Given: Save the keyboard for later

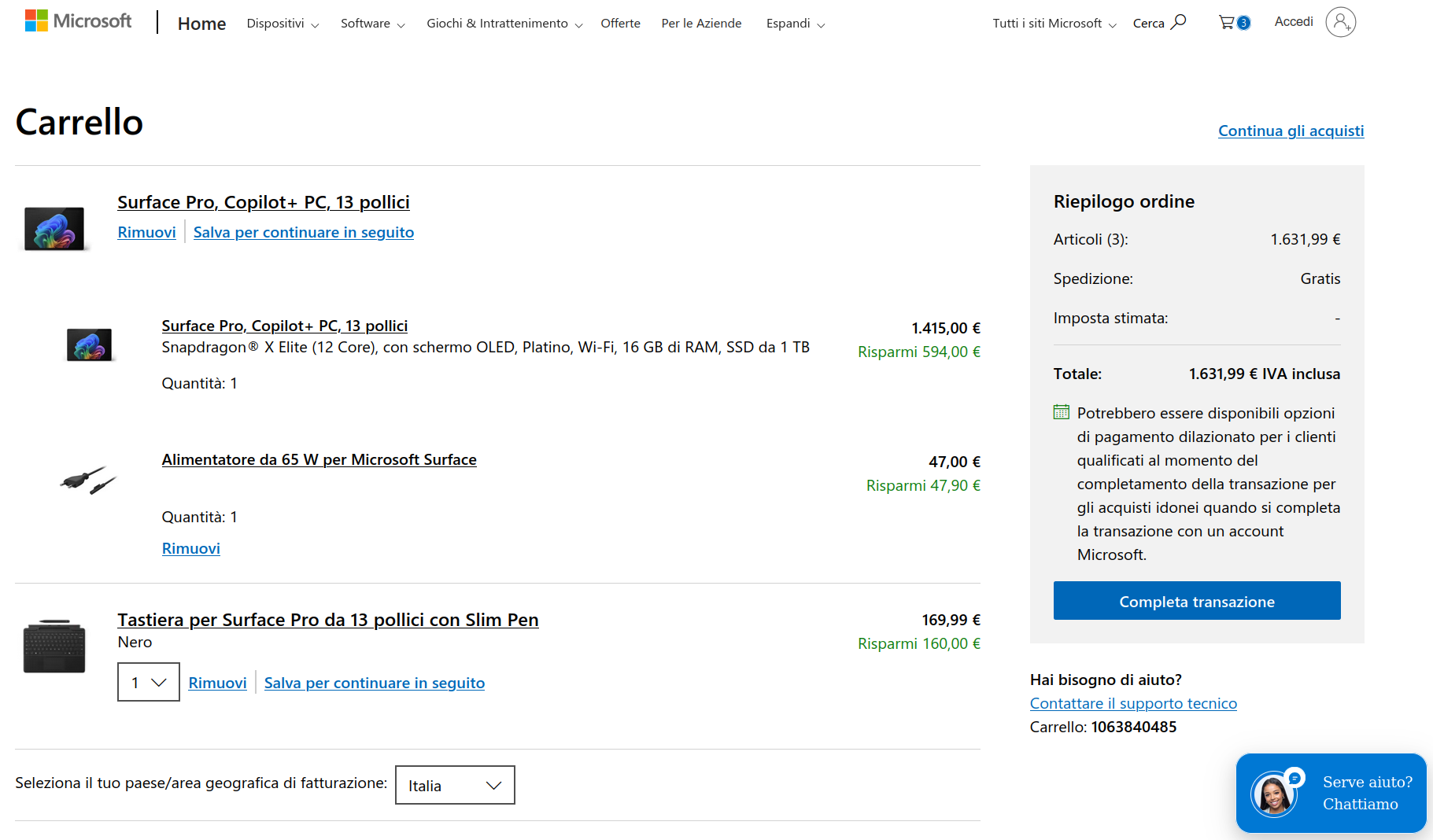Looking at the screenshot, I should [374, 683].
